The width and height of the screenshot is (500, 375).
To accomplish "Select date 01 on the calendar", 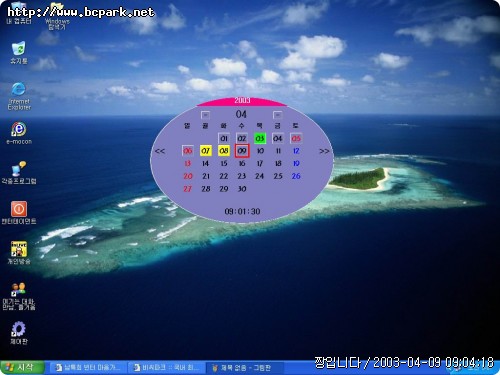I will click(224, 138).
